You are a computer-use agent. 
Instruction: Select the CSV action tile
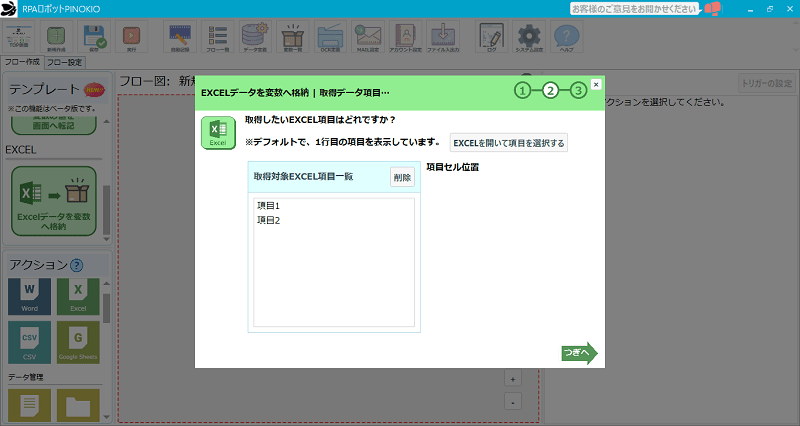click(30, 342)
